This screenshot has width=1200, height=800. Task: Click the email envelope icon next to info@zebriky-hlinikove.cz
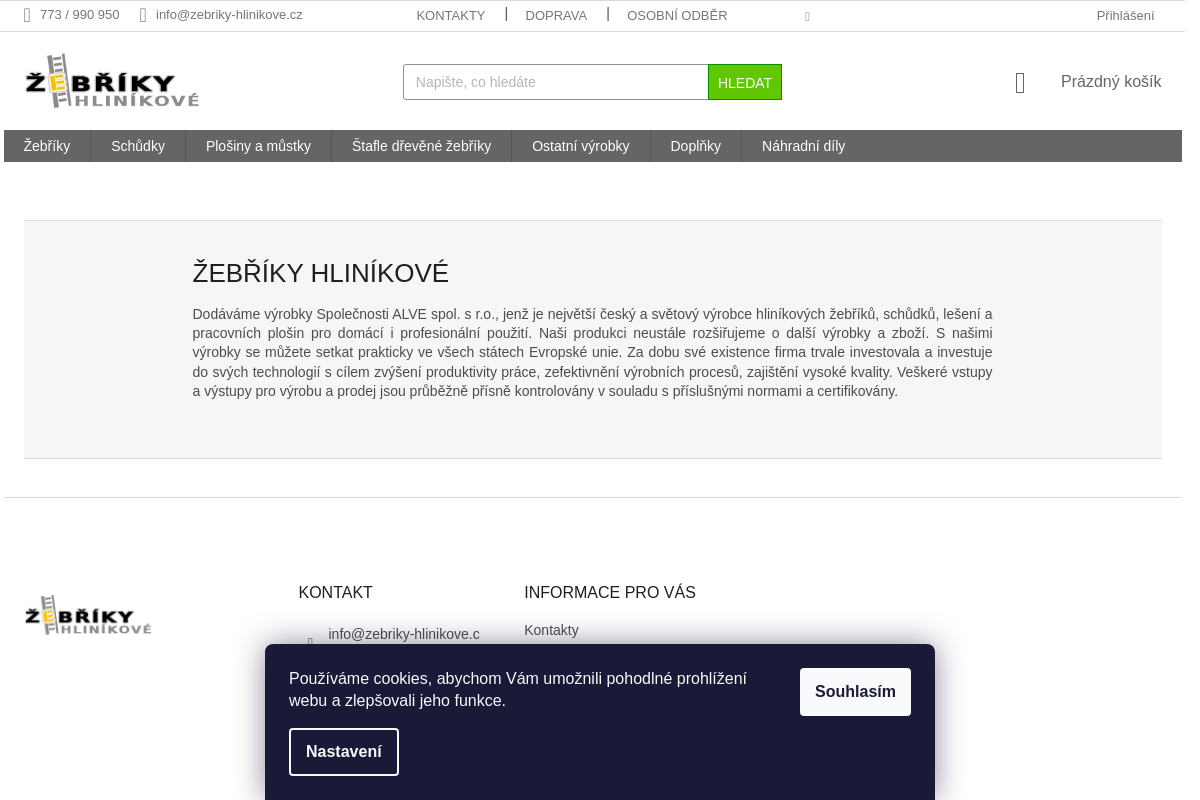click(143, 15)
